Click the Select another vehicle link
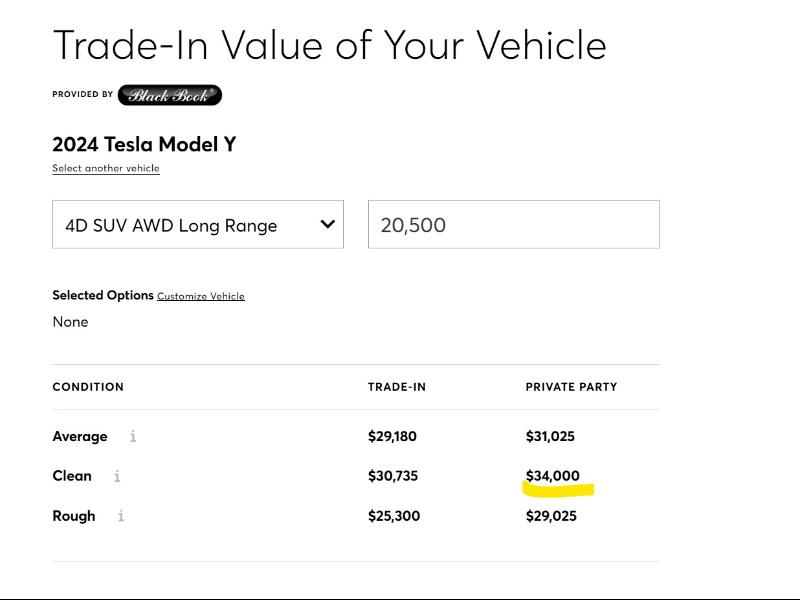This screenshot has width=800, height=600. (x=106, y=168)
